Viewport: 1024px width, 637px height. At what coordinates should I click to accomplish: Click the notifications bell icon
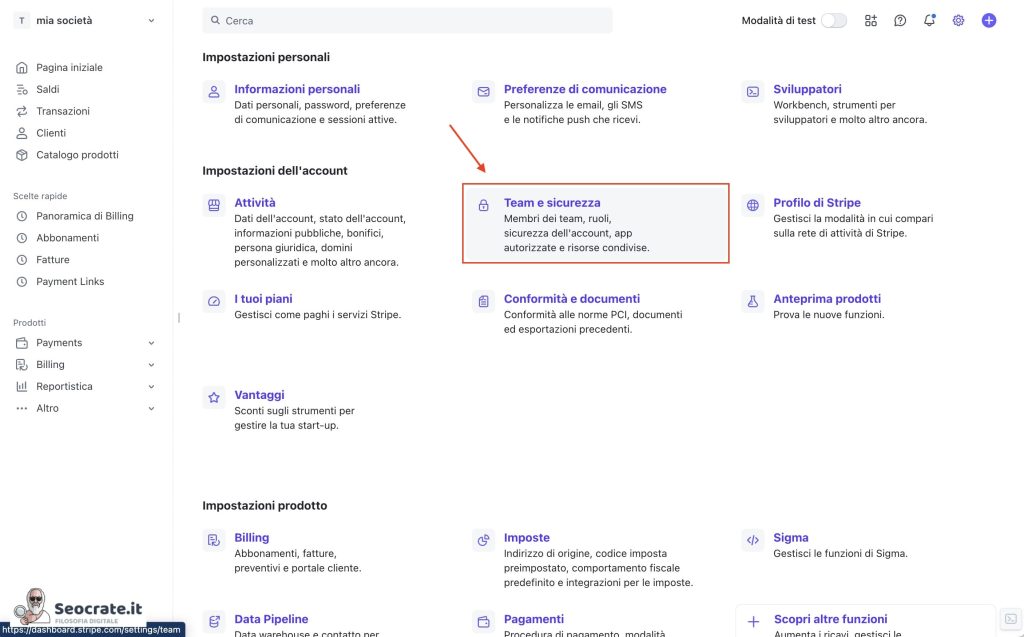tap(929, 20)
